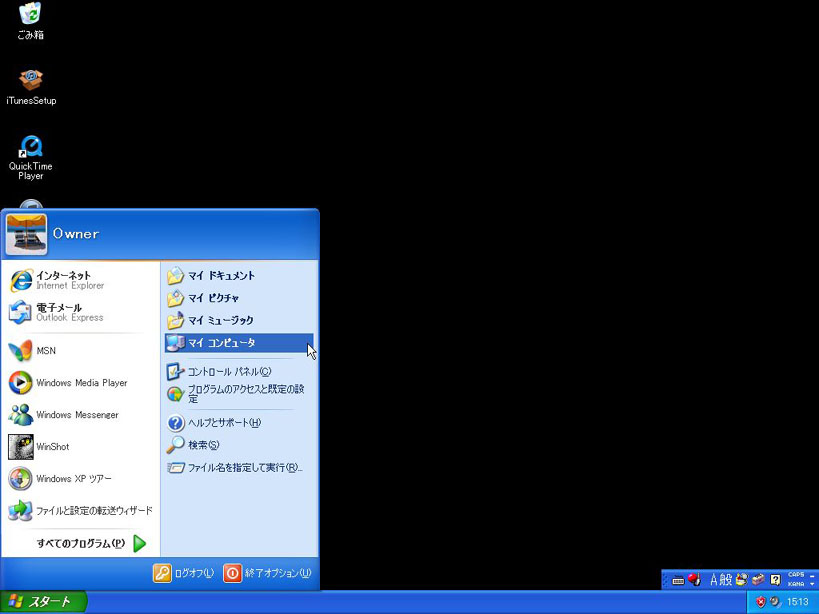Launch MSN from the Start menu

pyautogui.click(x=81, y=351)
